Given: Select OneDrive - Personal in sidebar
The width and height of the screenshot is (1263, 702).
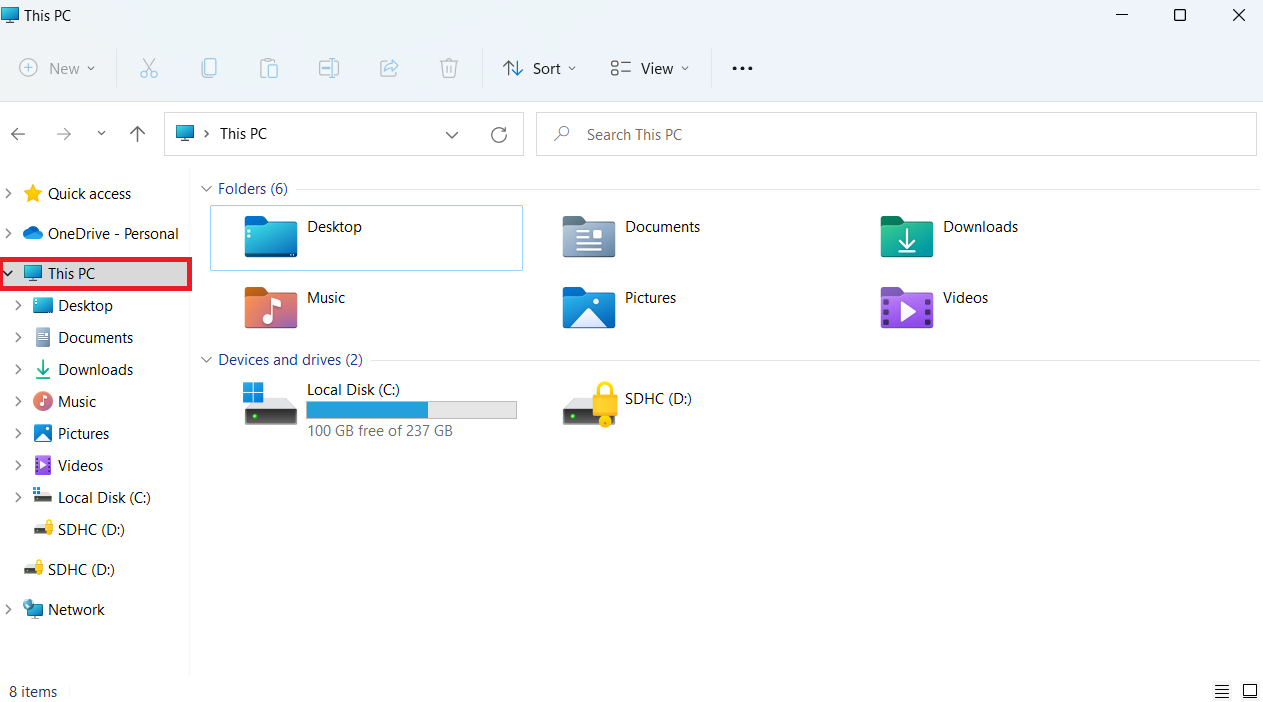Looking at the screenshot, I should coord(112,234).
